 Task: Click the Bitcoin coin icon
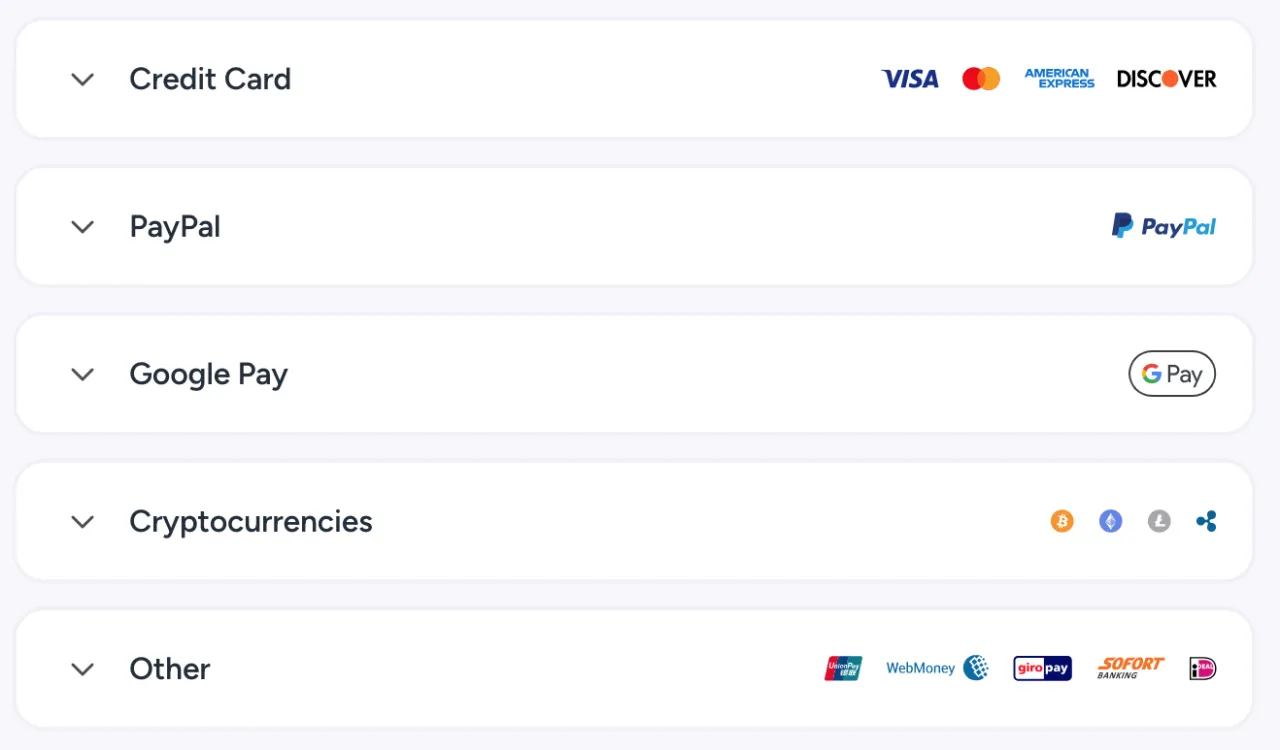pos(1062,521)
